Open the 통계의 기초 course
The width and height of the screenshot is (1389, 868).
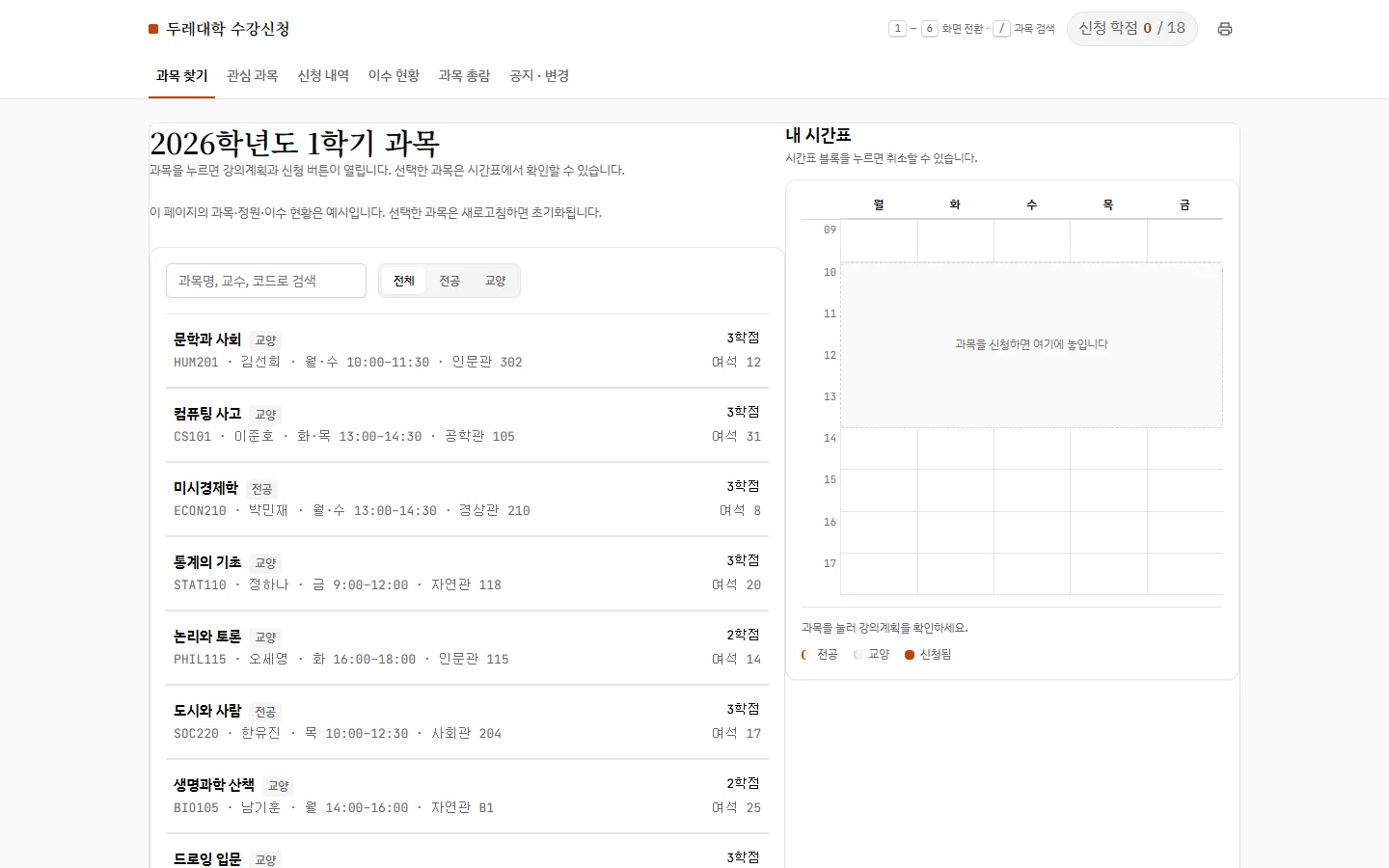click(x=468, y=574)
